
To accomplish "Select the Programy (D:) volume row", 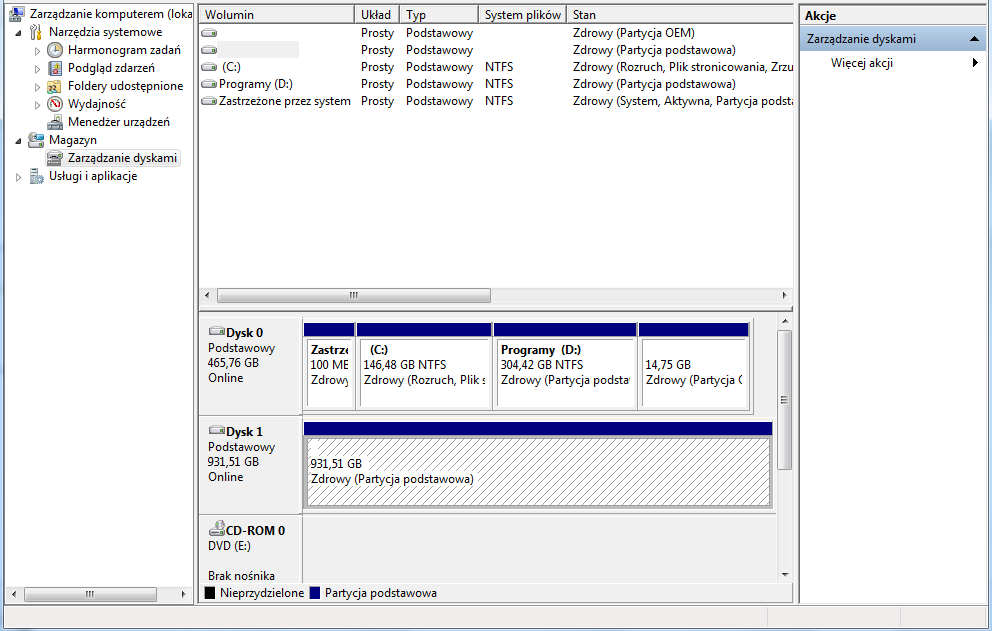I will point(255,84).
